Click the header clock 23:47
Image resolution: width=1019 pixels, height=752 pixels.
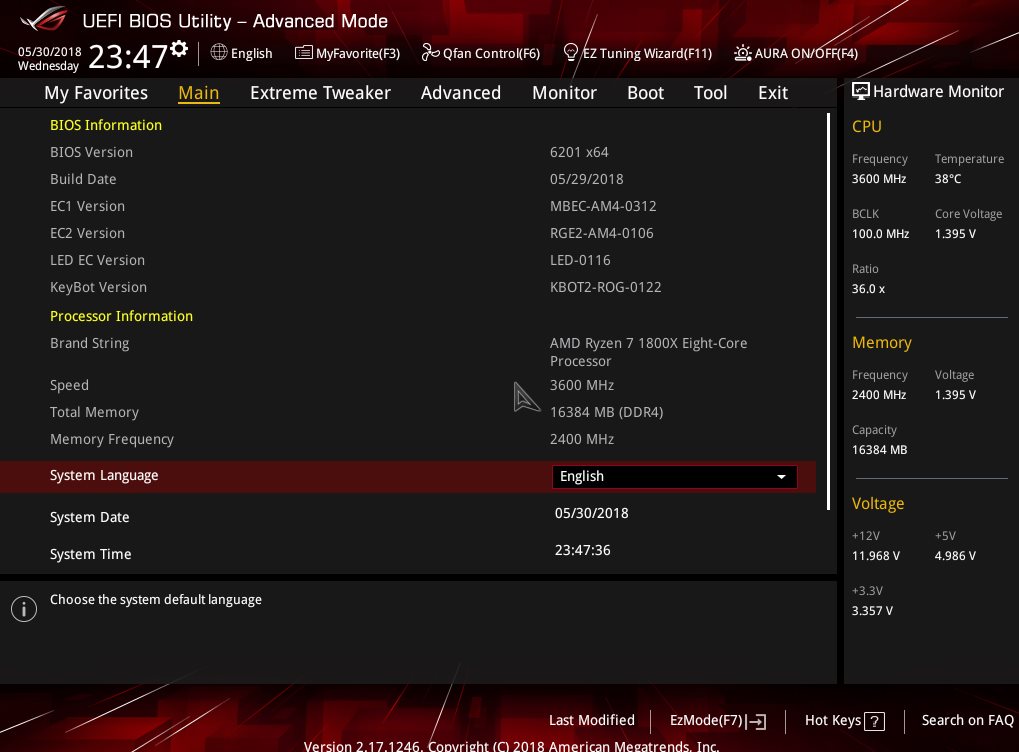pyautogui.click(x=128, y=57)
